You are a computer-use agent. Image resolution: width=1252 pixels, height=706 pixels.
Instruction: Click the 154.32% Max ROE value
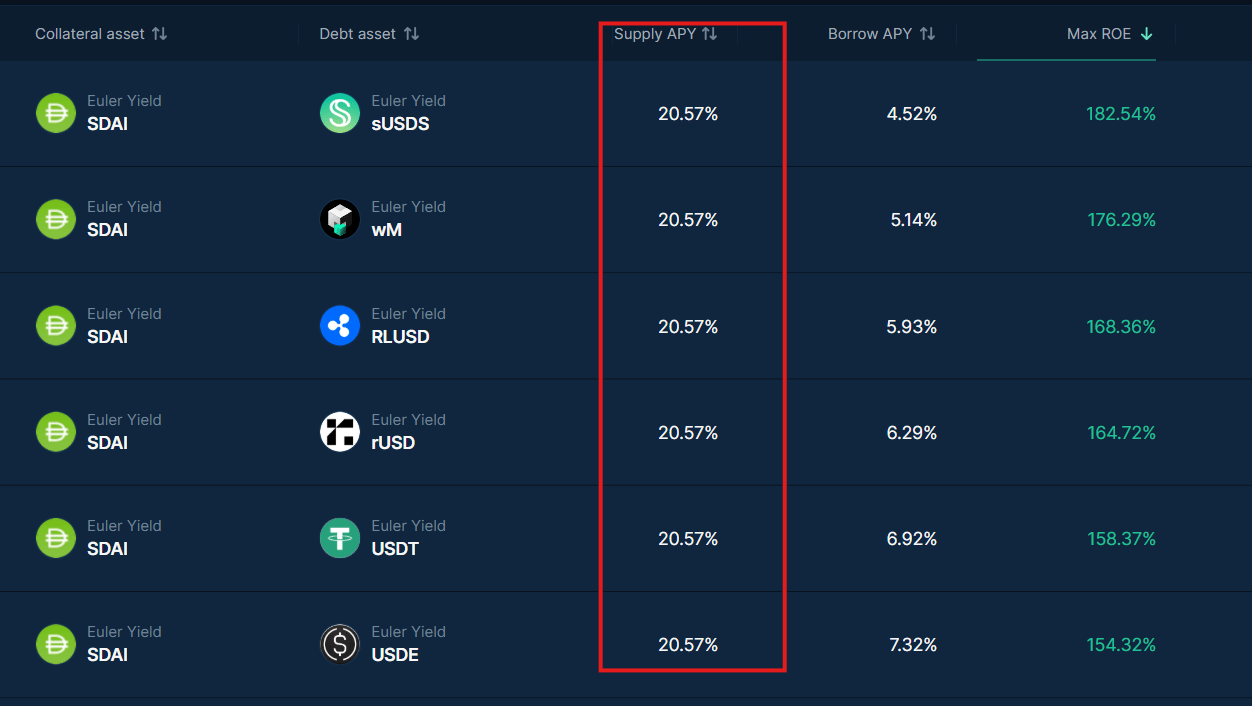[x=1121, y=645]
